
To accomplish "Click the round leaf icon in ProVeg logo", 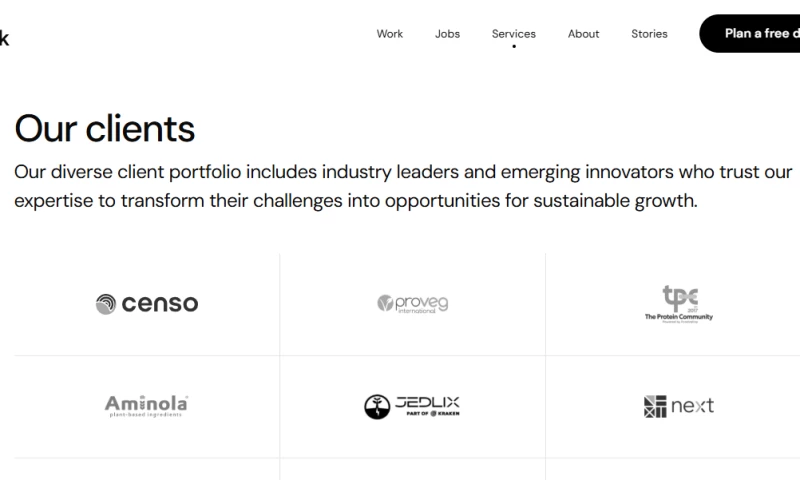I will tap(385, 303).
